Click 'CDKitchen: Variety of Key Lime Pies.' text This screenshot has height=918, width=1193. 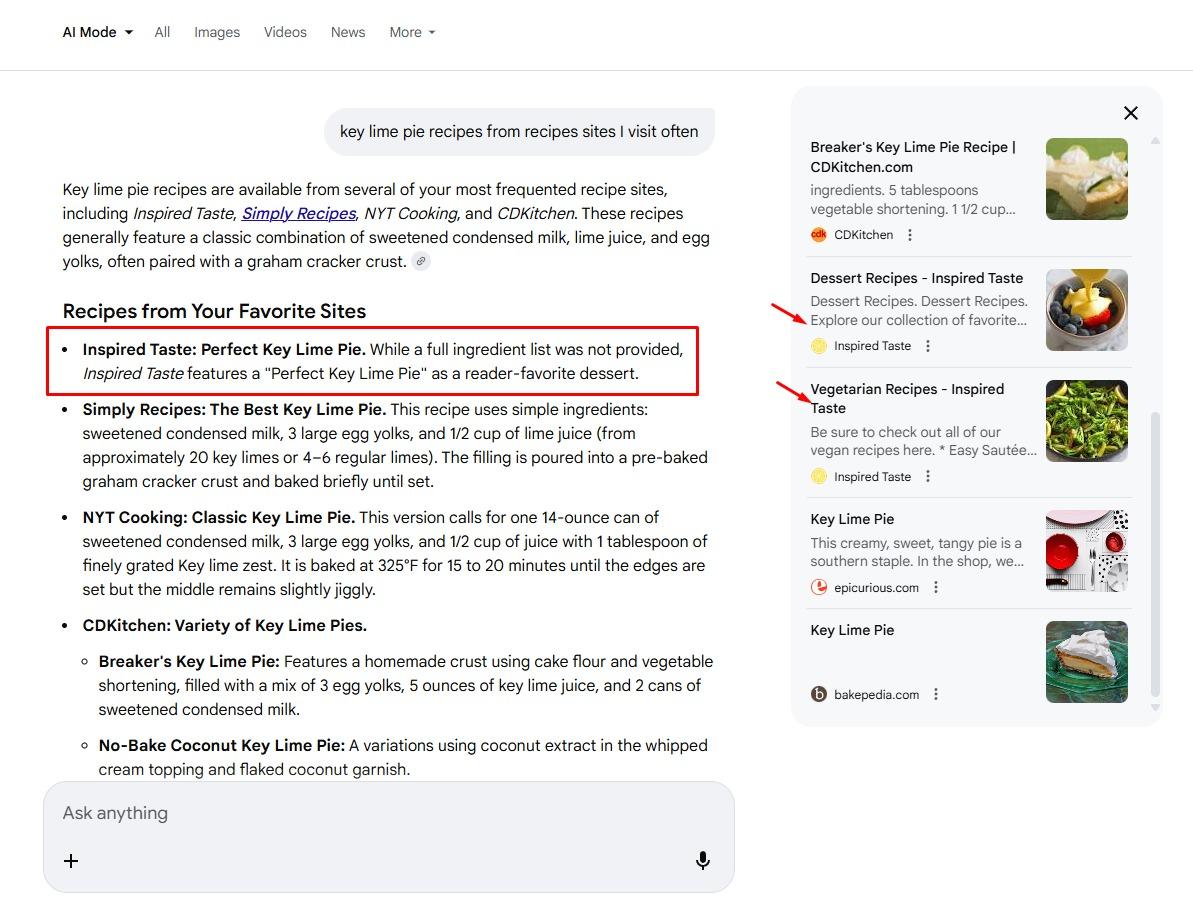pos(224,626)
